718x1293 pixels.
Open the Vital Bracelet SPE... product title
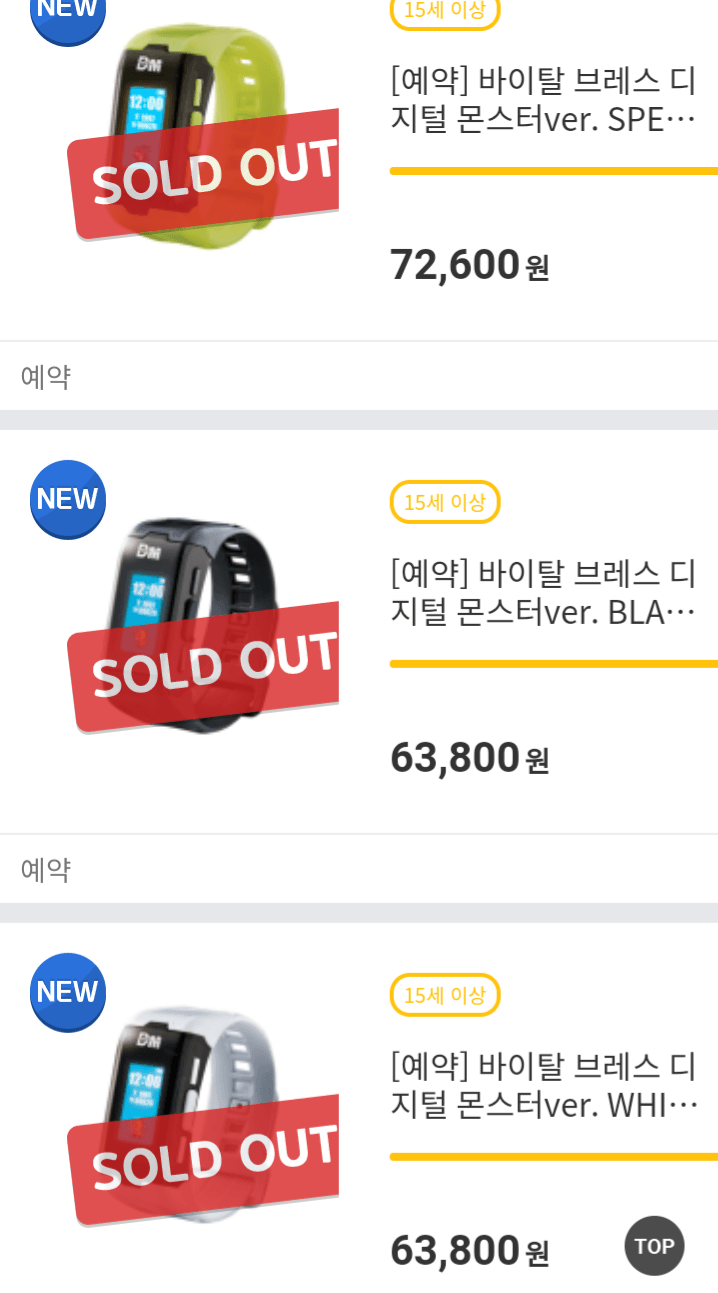(542, 102)
